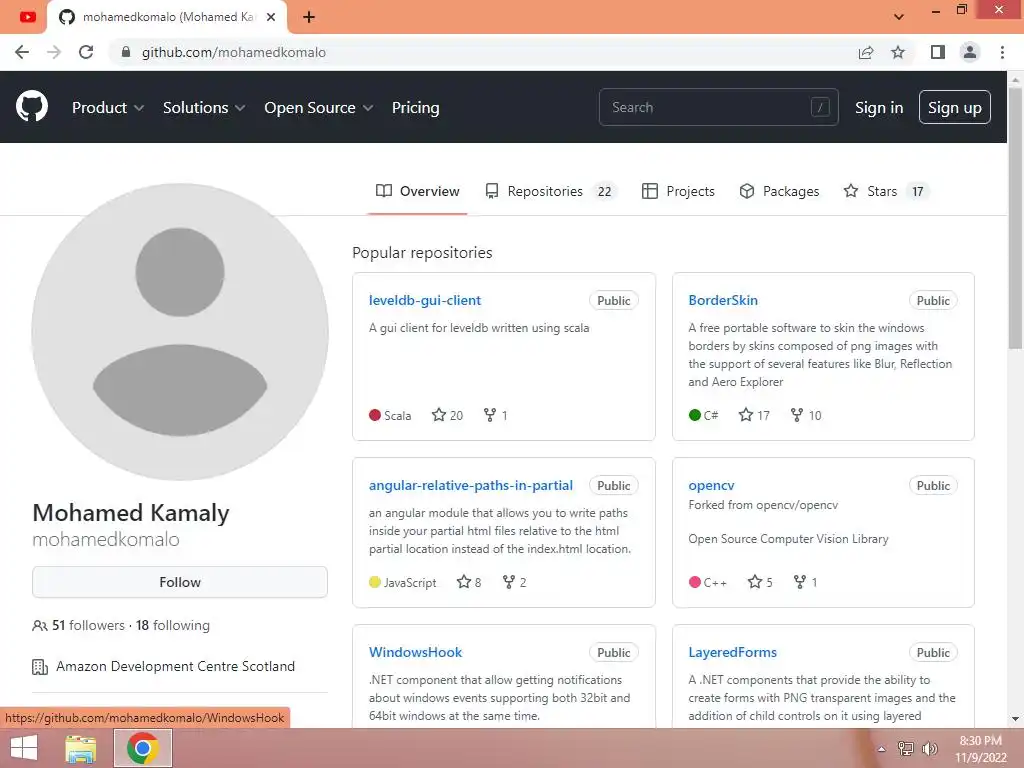View the 51 followers list
The height and width of the screenshot is (768, 1024).
pyautogui.click(x=88, y=625)
